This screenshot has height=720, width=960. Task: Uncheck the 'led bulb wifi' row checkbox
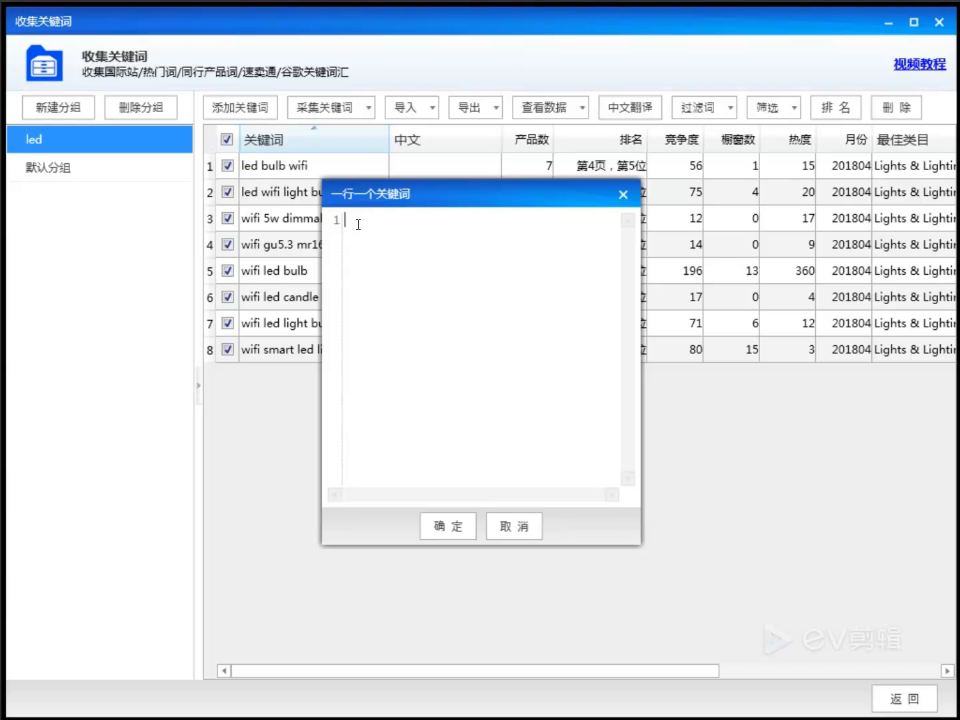pos(228,166)
